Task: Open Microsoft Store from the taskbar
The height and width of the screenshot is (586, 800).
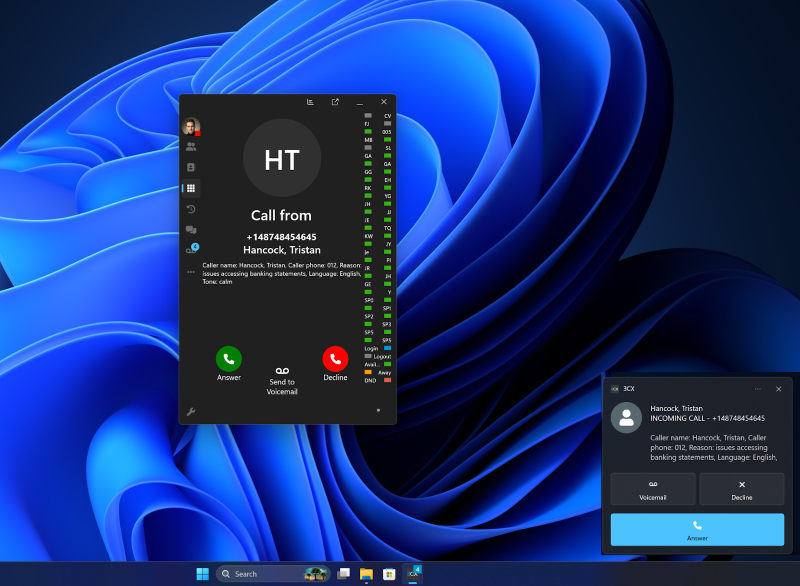Action: (x=389, y=574)
